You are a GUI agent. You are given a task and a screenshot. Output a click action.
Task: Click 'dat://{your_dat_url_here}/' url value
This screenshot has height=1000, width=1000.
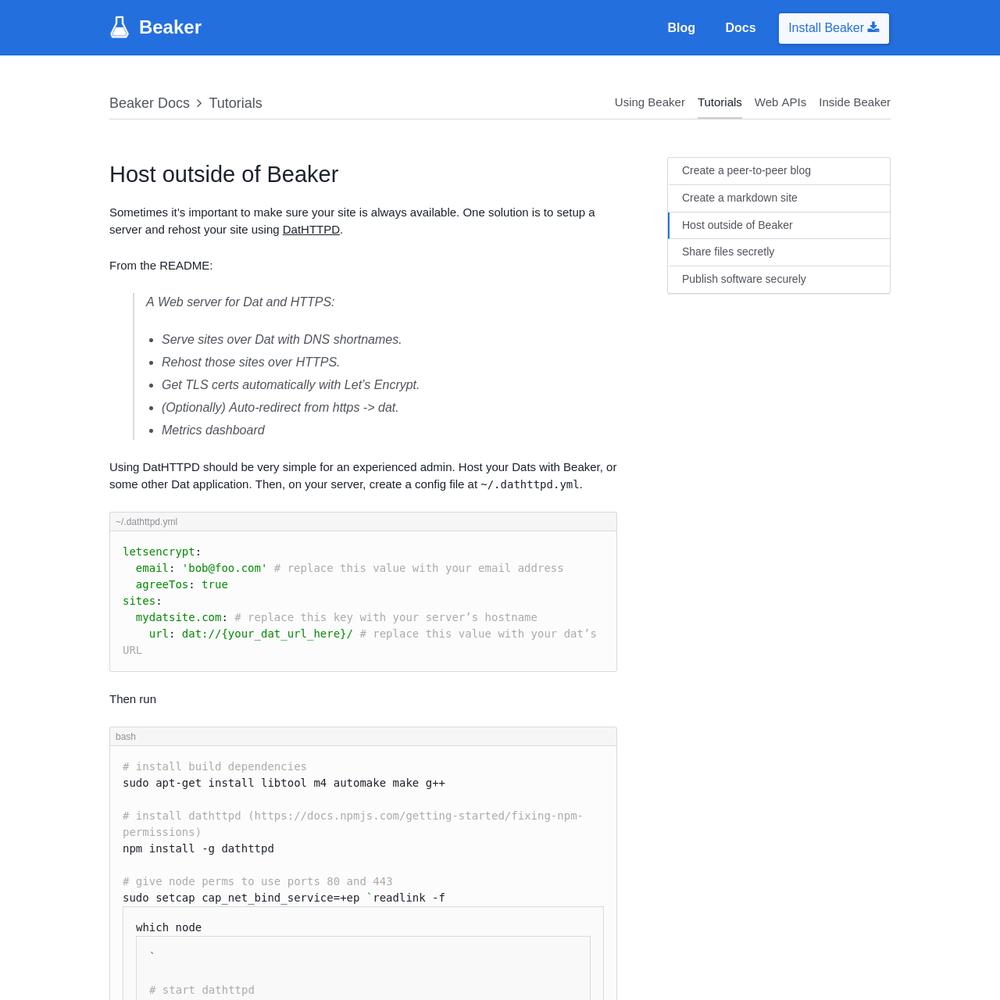[267, 634]
